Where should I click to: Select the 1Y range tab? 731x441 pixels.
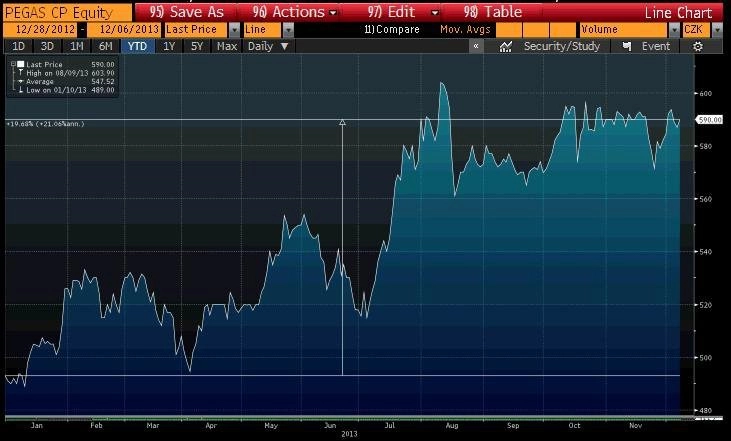tap(169, 46)
